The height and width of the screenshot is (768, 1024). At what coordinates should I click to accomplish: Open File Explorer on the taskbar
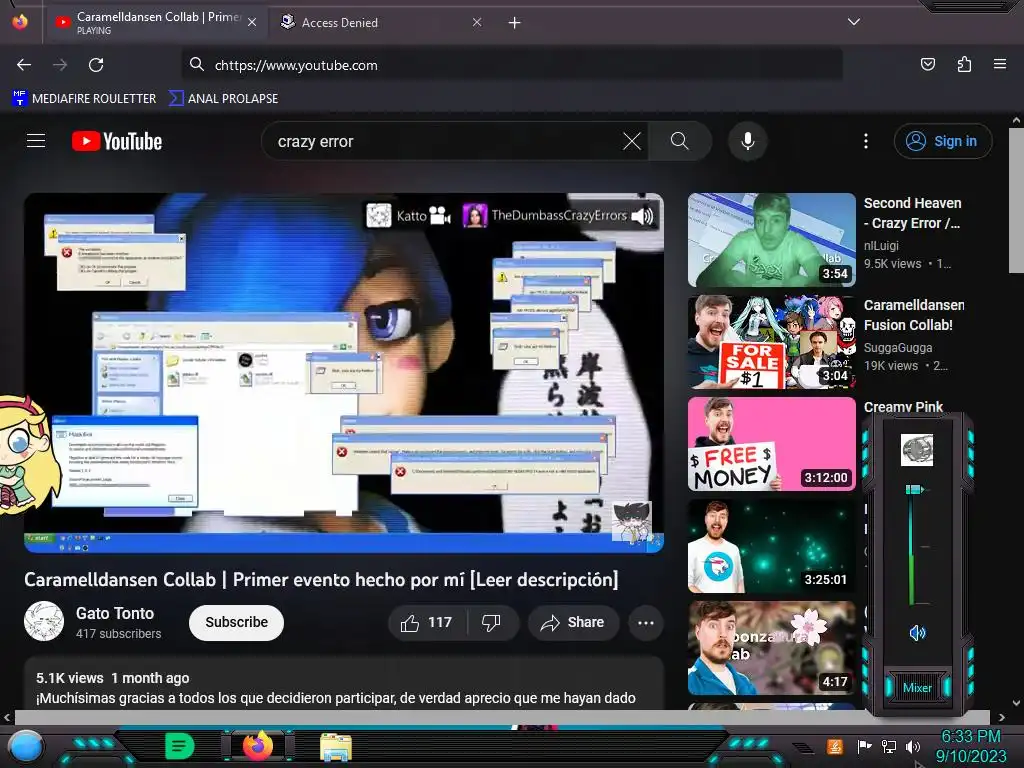336,746
